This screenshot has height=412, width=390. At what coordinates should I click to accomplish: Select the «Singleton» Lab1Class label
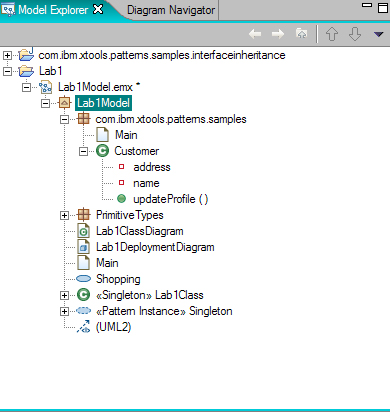click(150, 295)
